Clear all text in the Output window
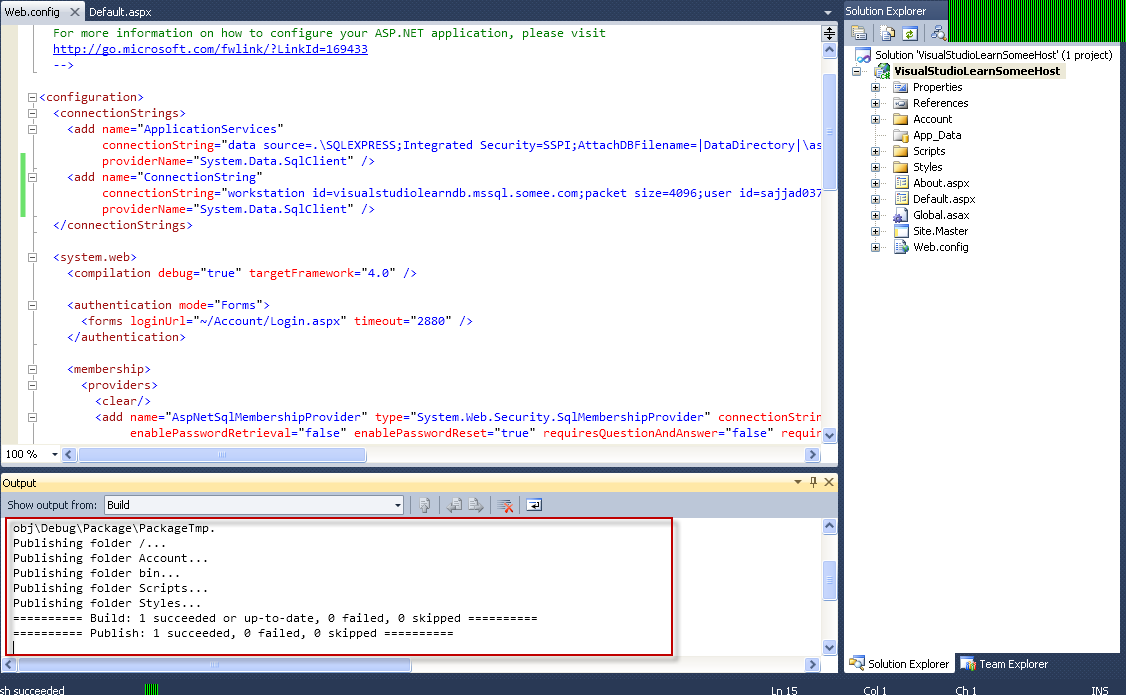 coord(505,505)
